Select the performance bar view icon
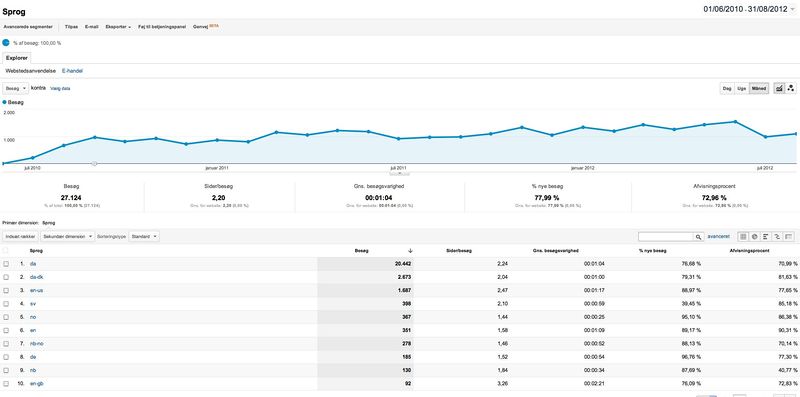Image resolution: width=800 pixels, height=397 pixels. pos(766,237)
